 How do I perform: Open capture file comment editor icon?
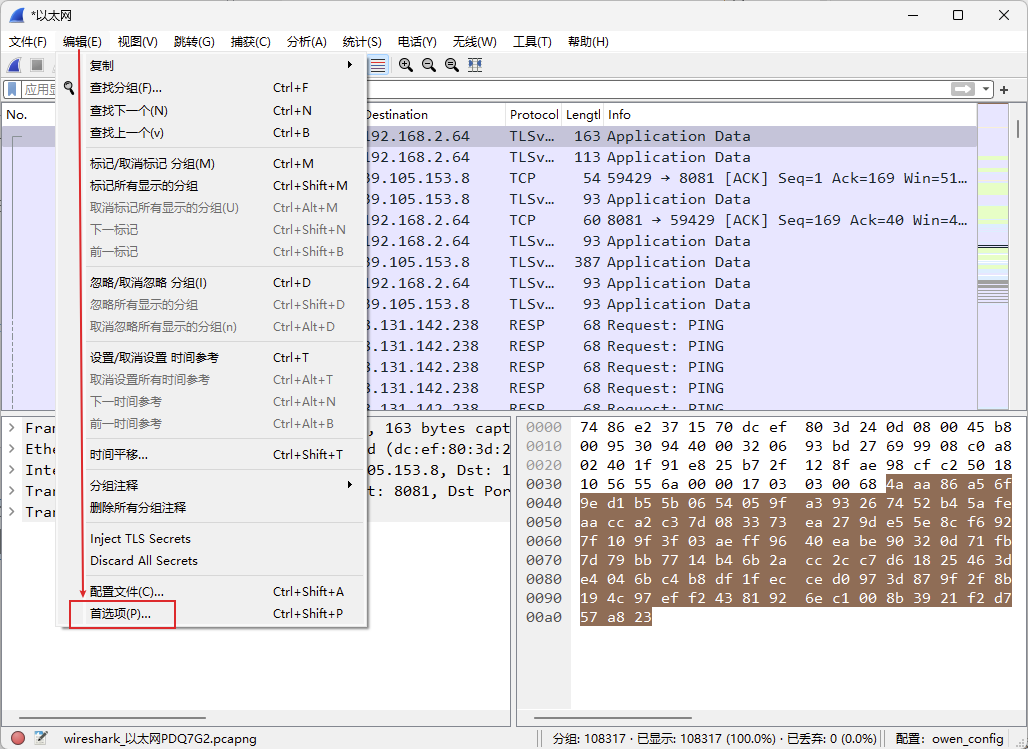[41, 738]
